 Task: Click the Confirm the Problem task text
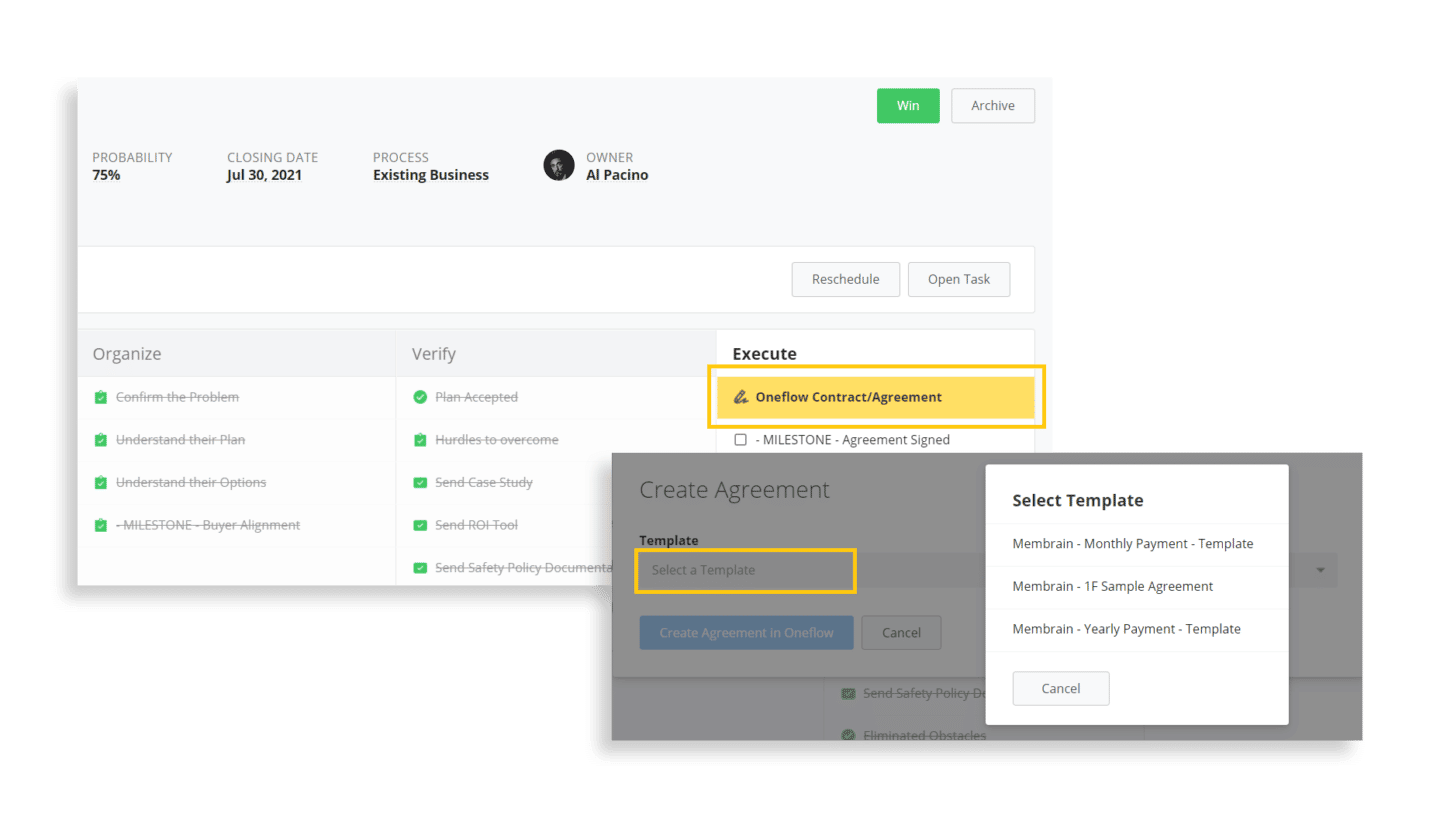[177, 397]
